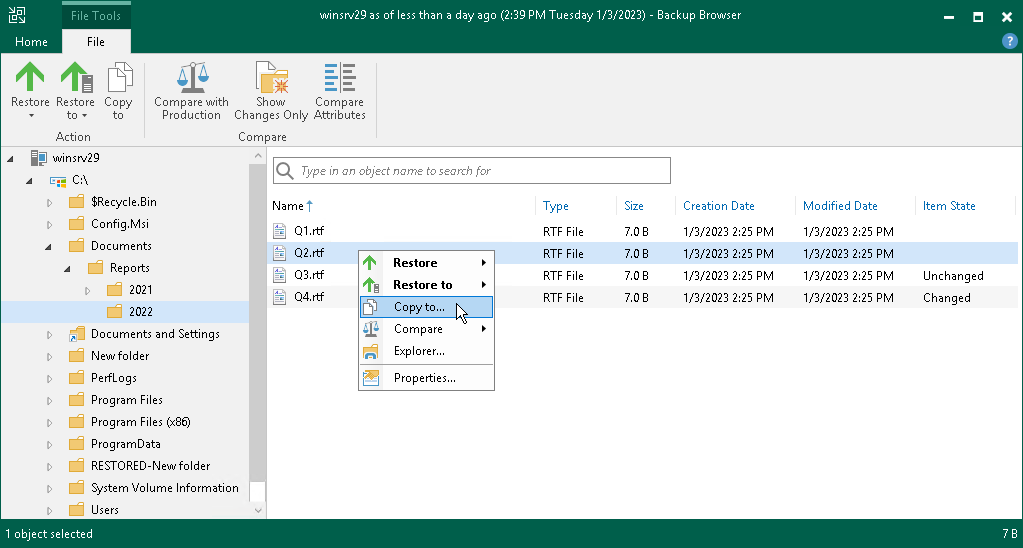Click the Explorer icon in context menu
The width and height of the screenshot is (1023, 548).
371,351
